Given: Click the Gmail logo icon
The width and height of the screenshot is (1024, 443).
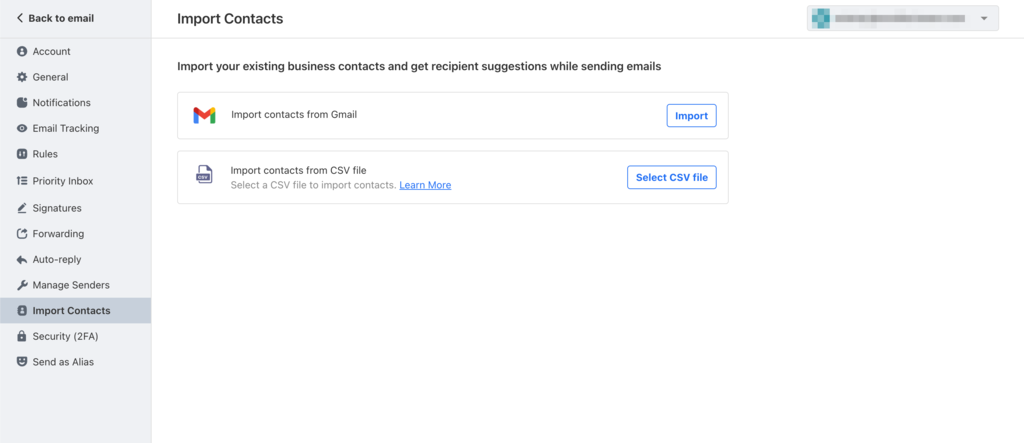Looking at the screenshot, I should (204, 116).
